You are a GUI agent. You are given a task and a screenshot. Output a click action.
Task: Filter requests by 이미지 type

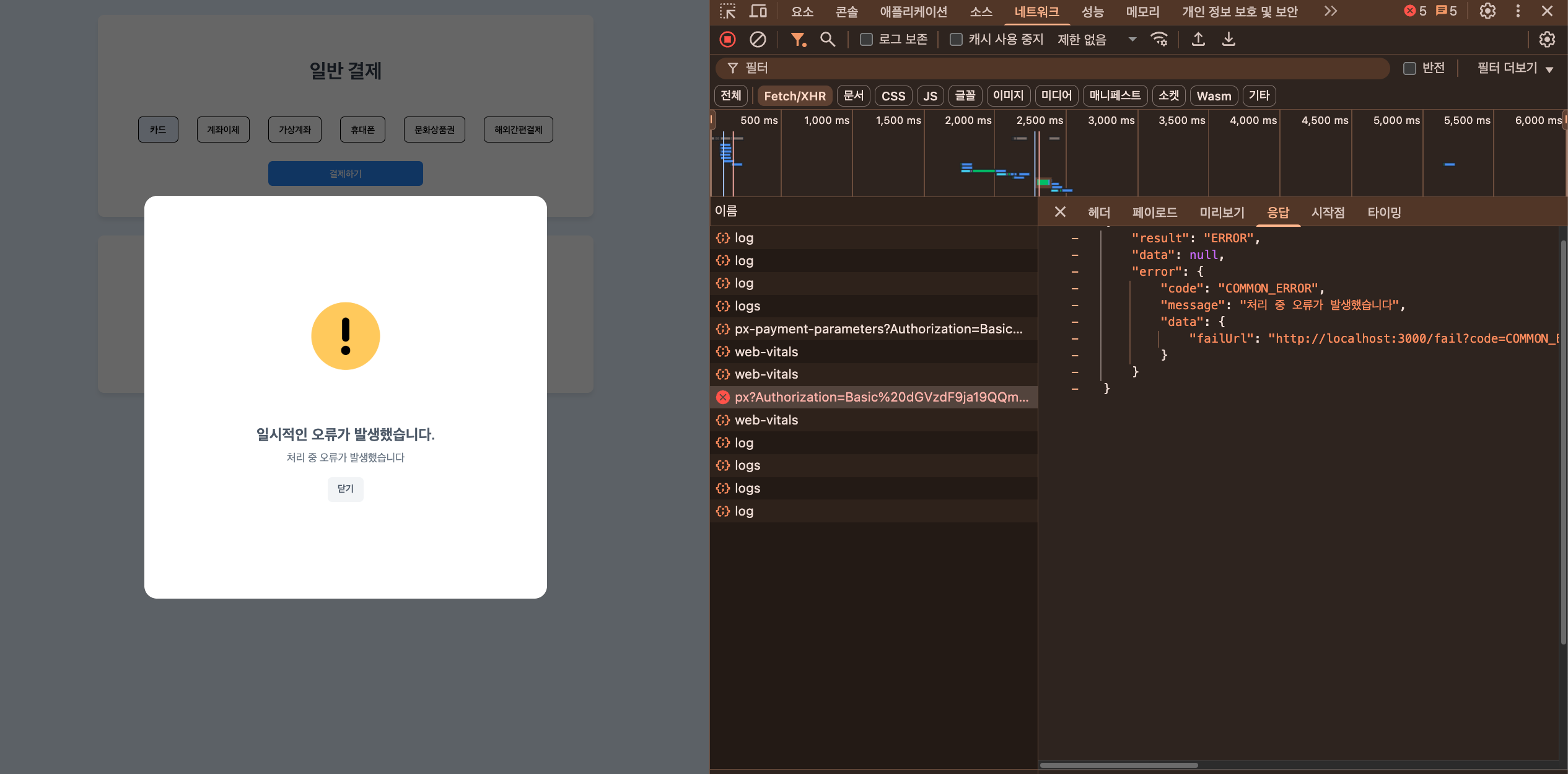tap(1008, 95)
